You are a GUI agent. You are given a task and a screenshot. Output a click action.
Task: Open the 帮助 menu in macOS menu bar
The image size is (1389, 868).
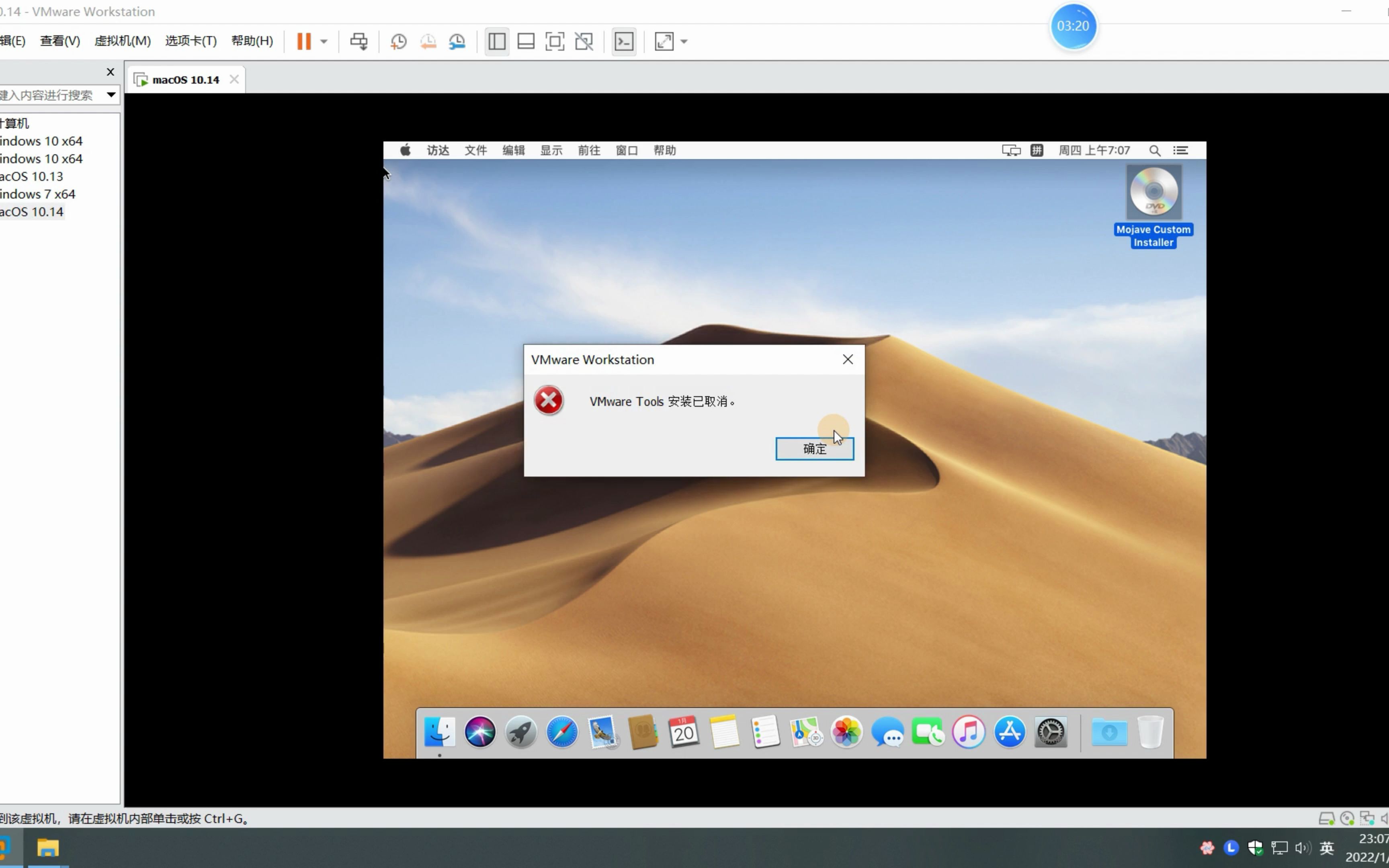tap(665, 150)
